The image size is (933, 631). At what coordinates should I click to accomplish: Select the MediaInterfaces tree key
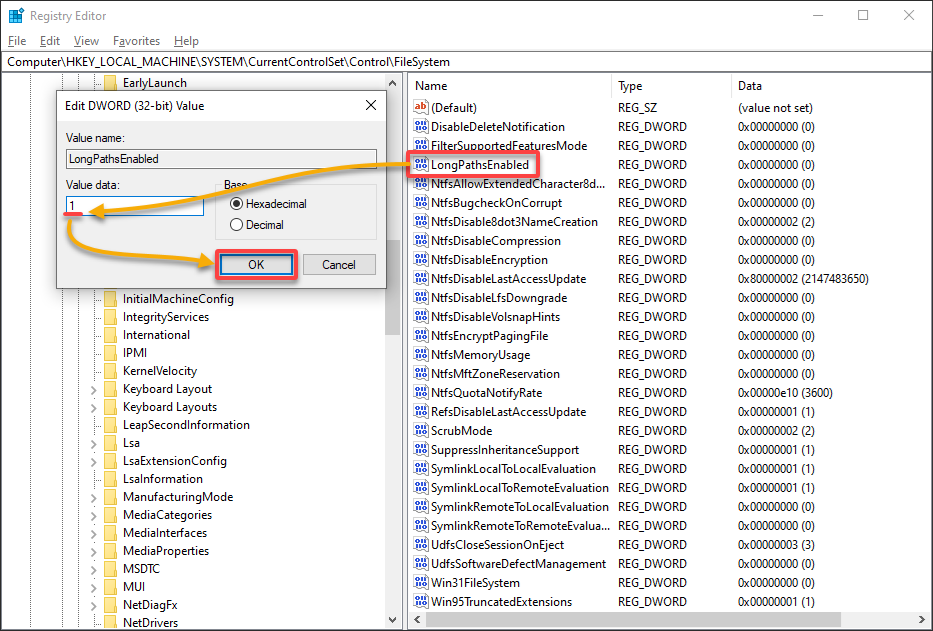(165, 533)
